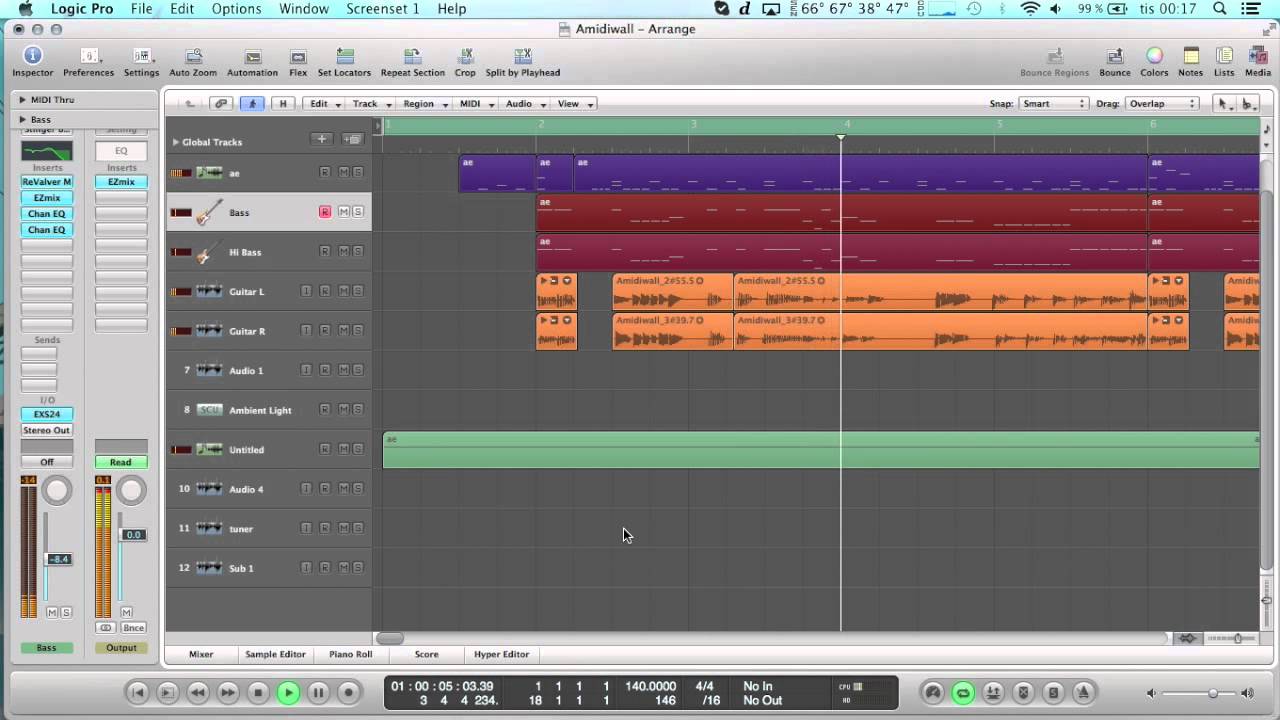This screenshot has width=1280, height=720.
Task: Open the Piano Roll tab
Action: (x=350, y=654)
